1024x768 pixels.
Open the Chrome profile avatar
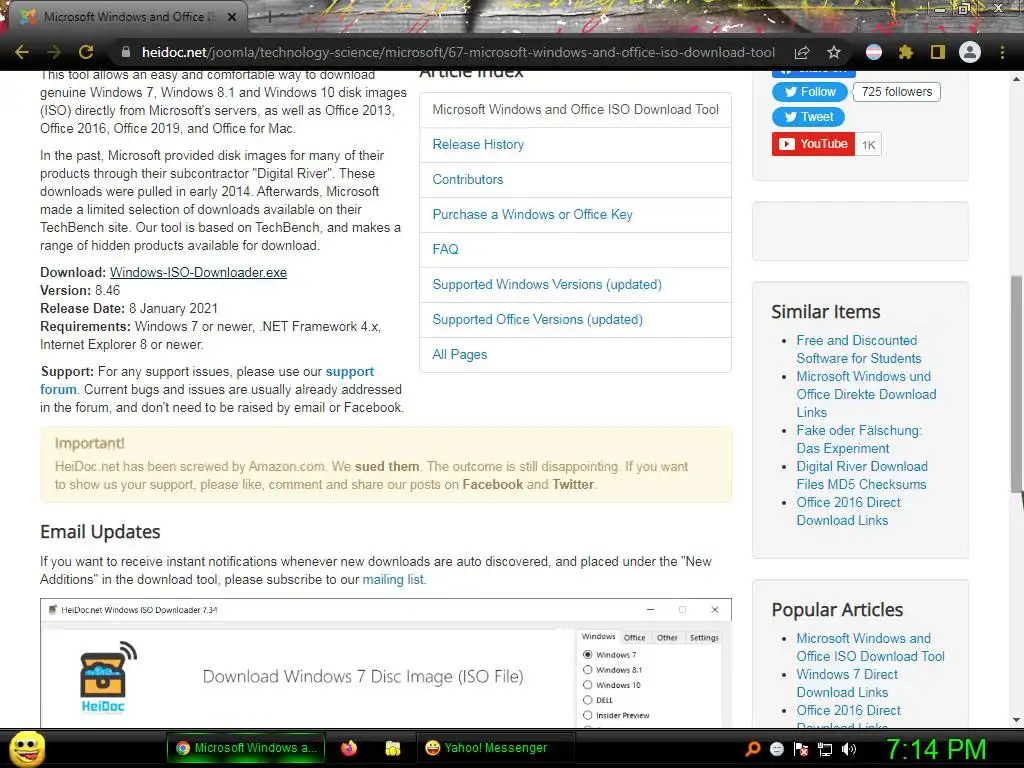click(x=970, y=52)
